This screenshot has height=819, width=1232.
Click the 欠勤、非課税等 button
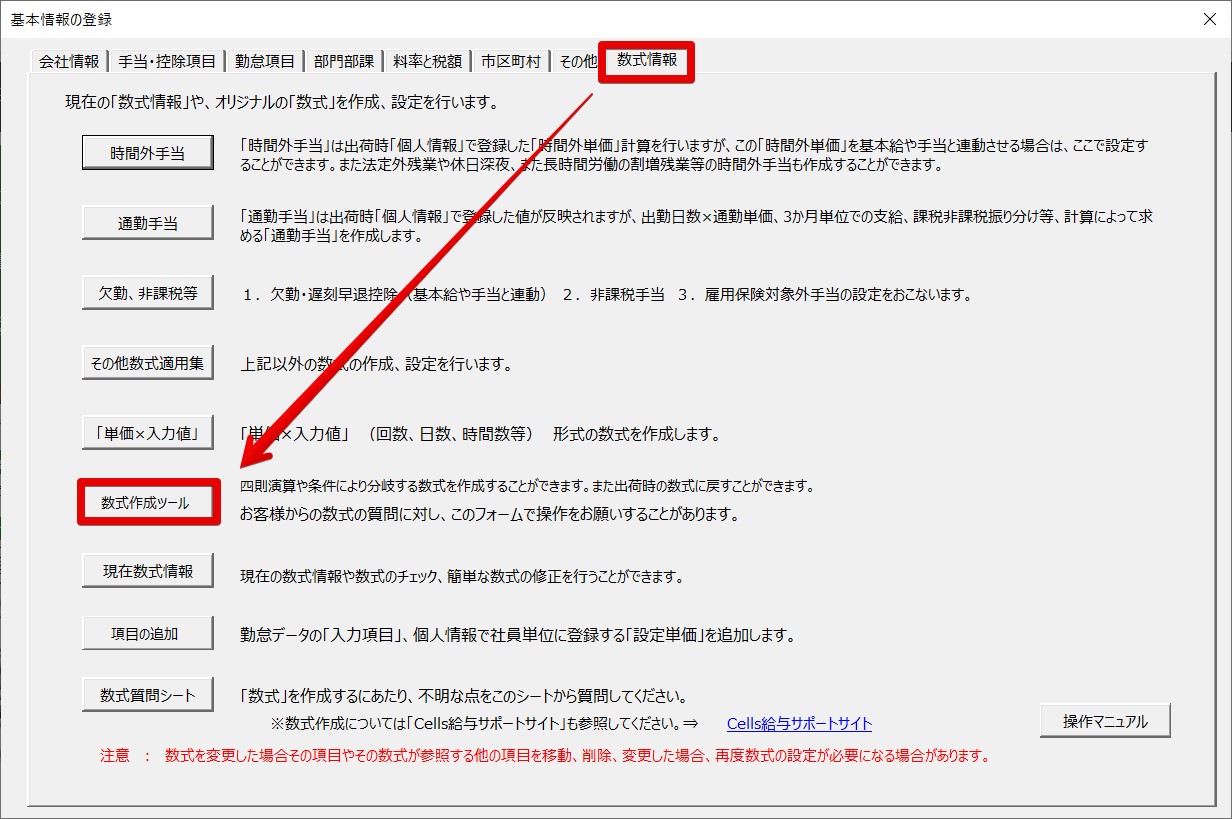pos(147,293)
